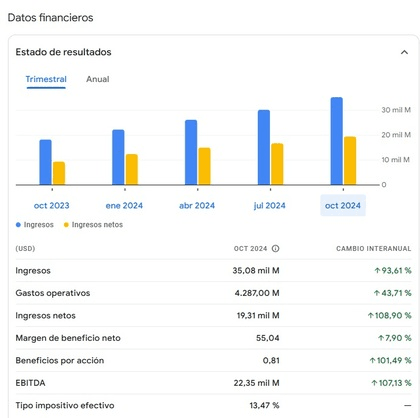Select the highlighted oct 2024 quarter
This screenshot has width=420, height=418.
[x=343, y=205]
